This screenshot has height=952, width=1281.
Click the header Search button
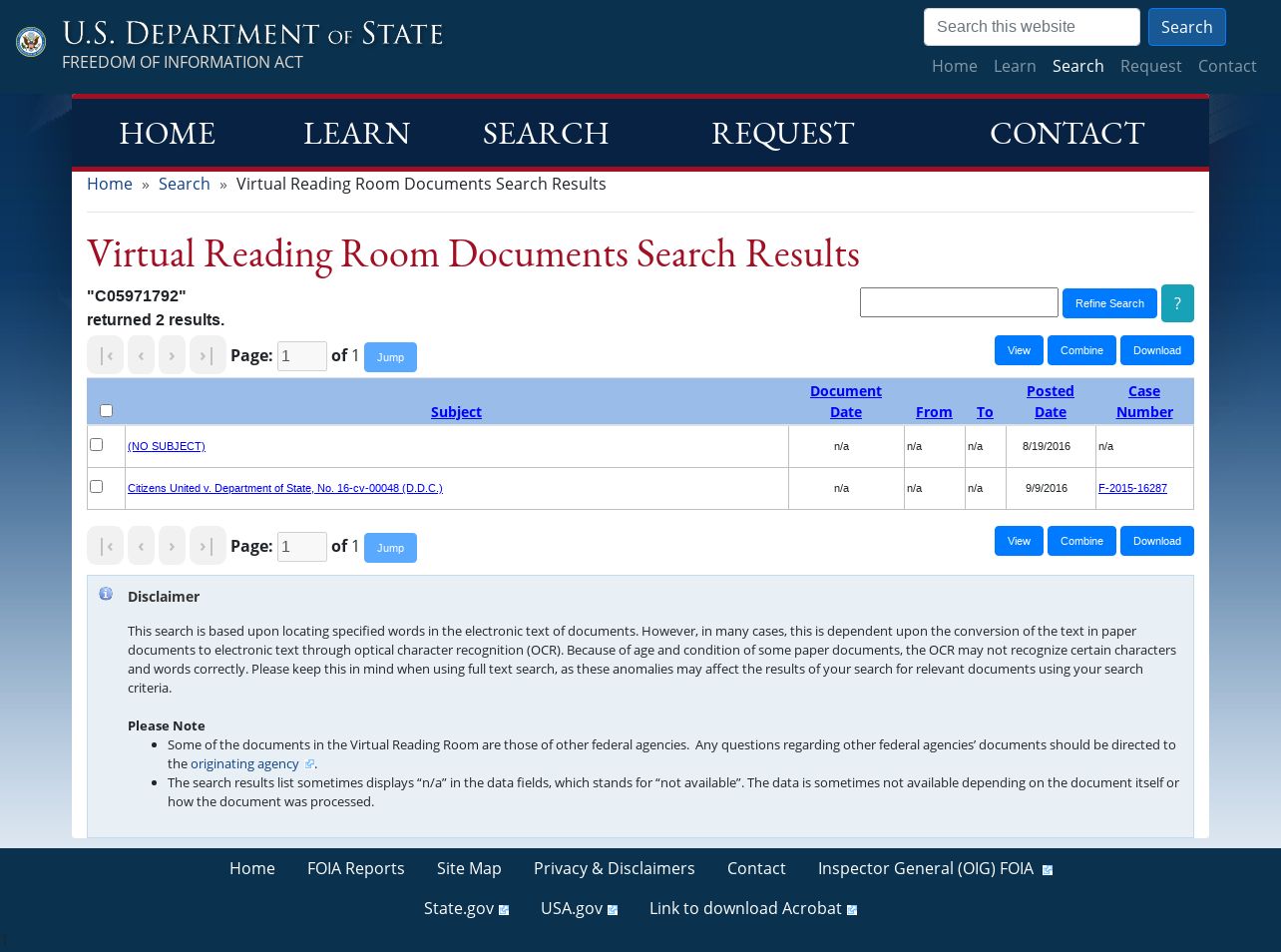(1186, 27)
